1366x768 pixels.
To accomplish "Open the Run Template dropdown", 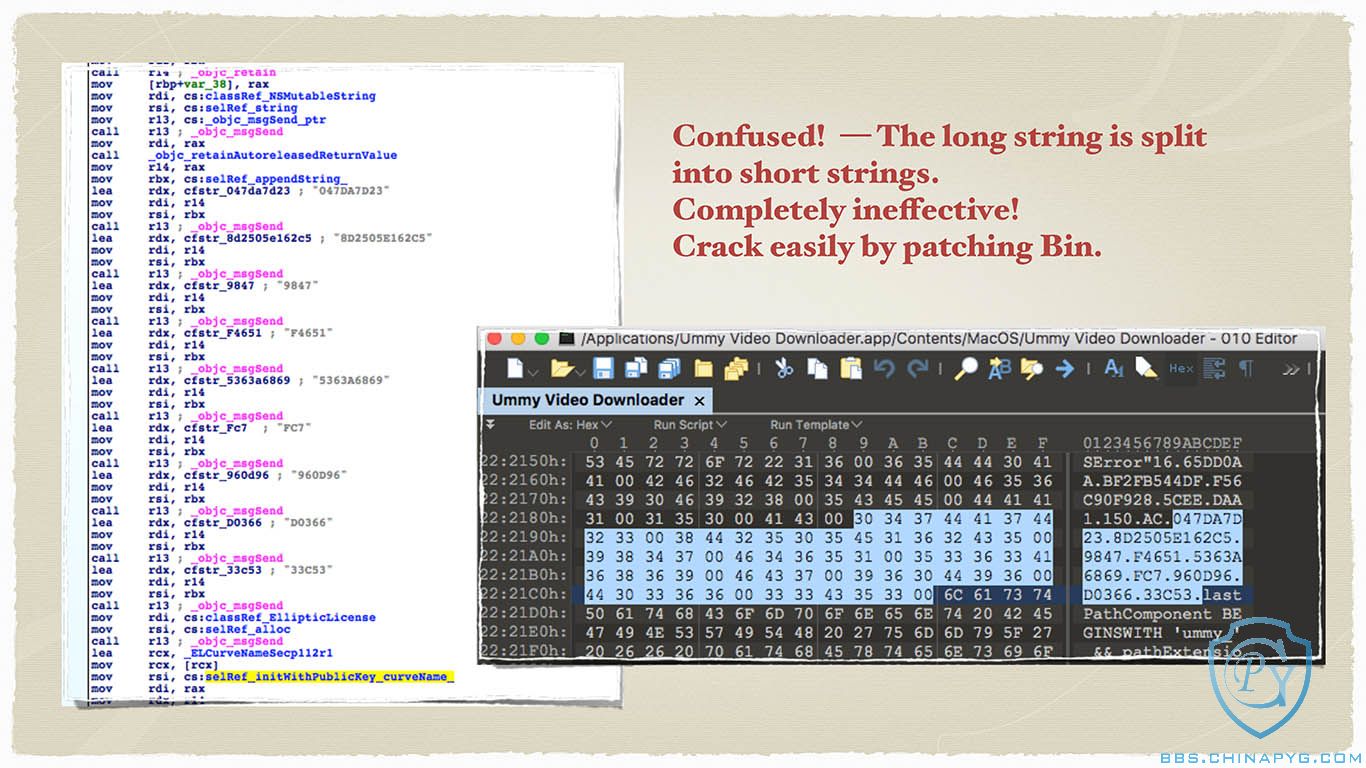I will 816,425.
